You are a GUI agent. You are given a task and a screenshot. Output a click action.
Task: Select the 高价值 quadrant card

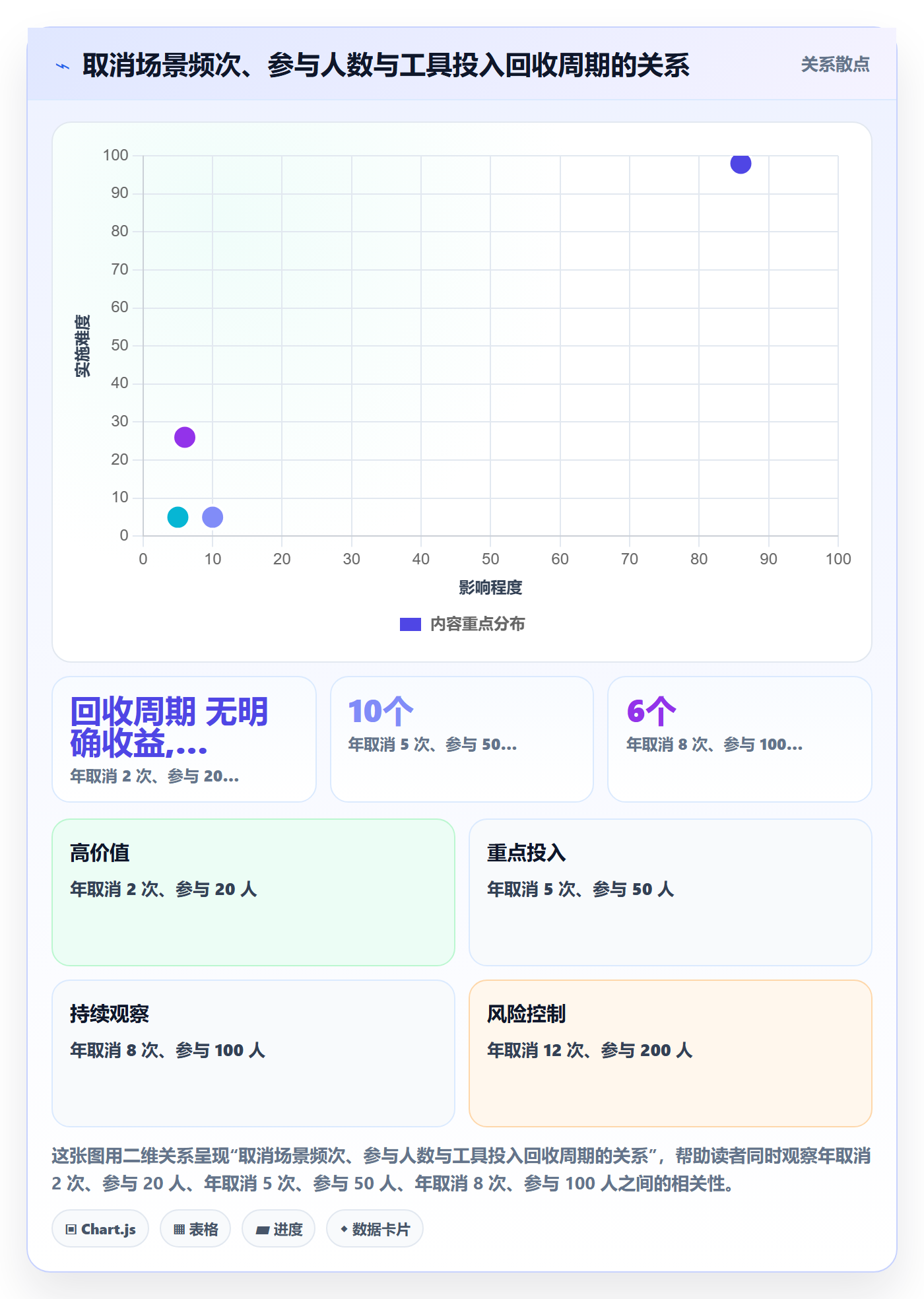click(x=253, y=892)
